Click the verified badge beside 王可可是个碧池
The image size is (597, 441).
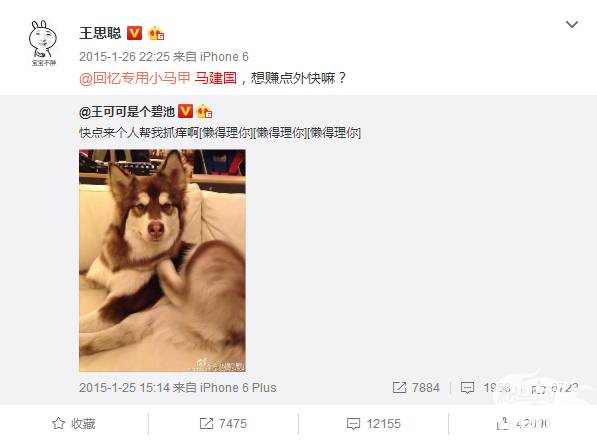point(185,111)
